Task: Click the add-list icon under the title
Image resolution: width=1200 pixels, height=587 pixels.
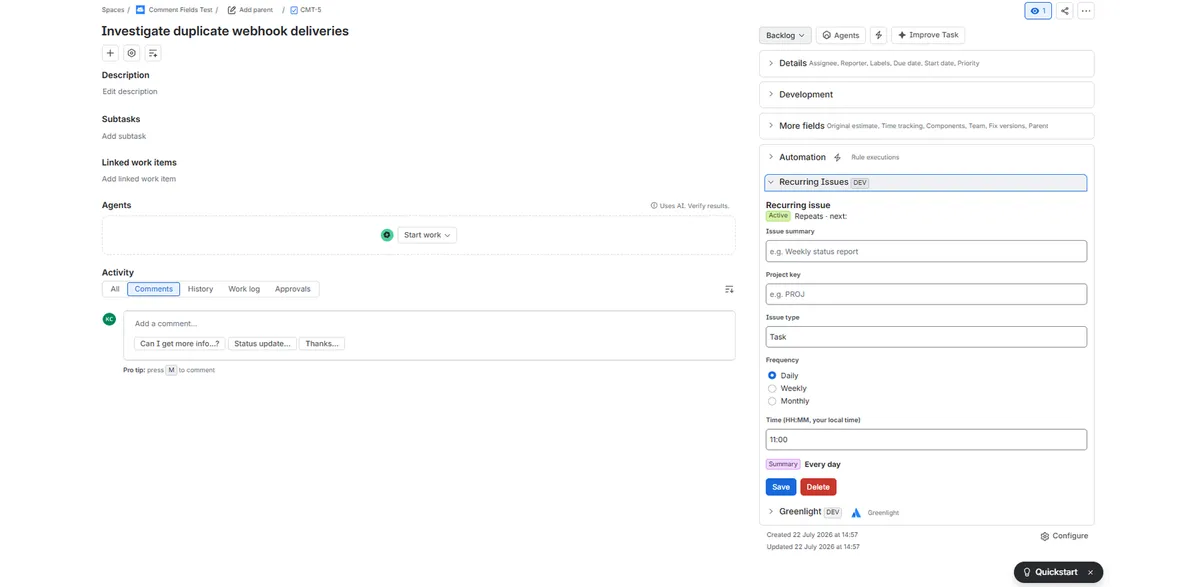Action: click(153, 53)
